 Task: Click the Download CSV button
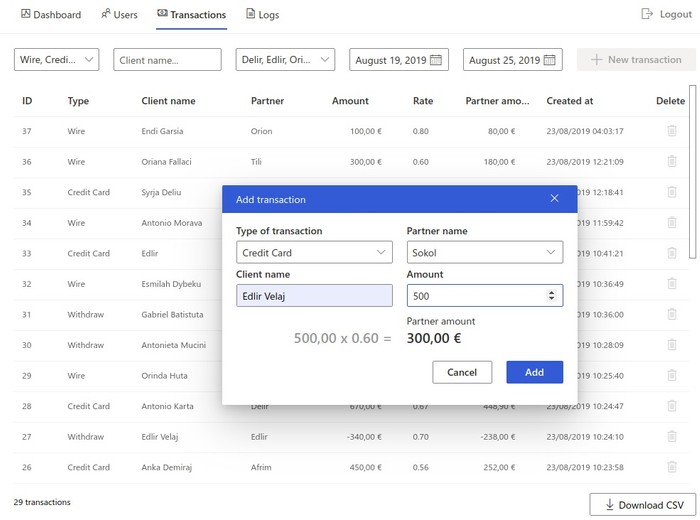[643, 505]
